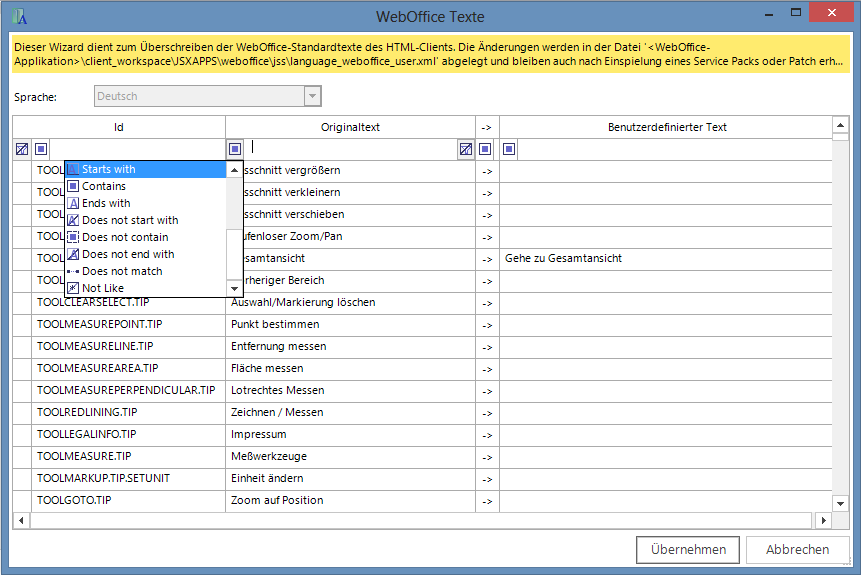Open filter operator for Originaltext column
Screen dimensions: 861x575
coord(235,149)
